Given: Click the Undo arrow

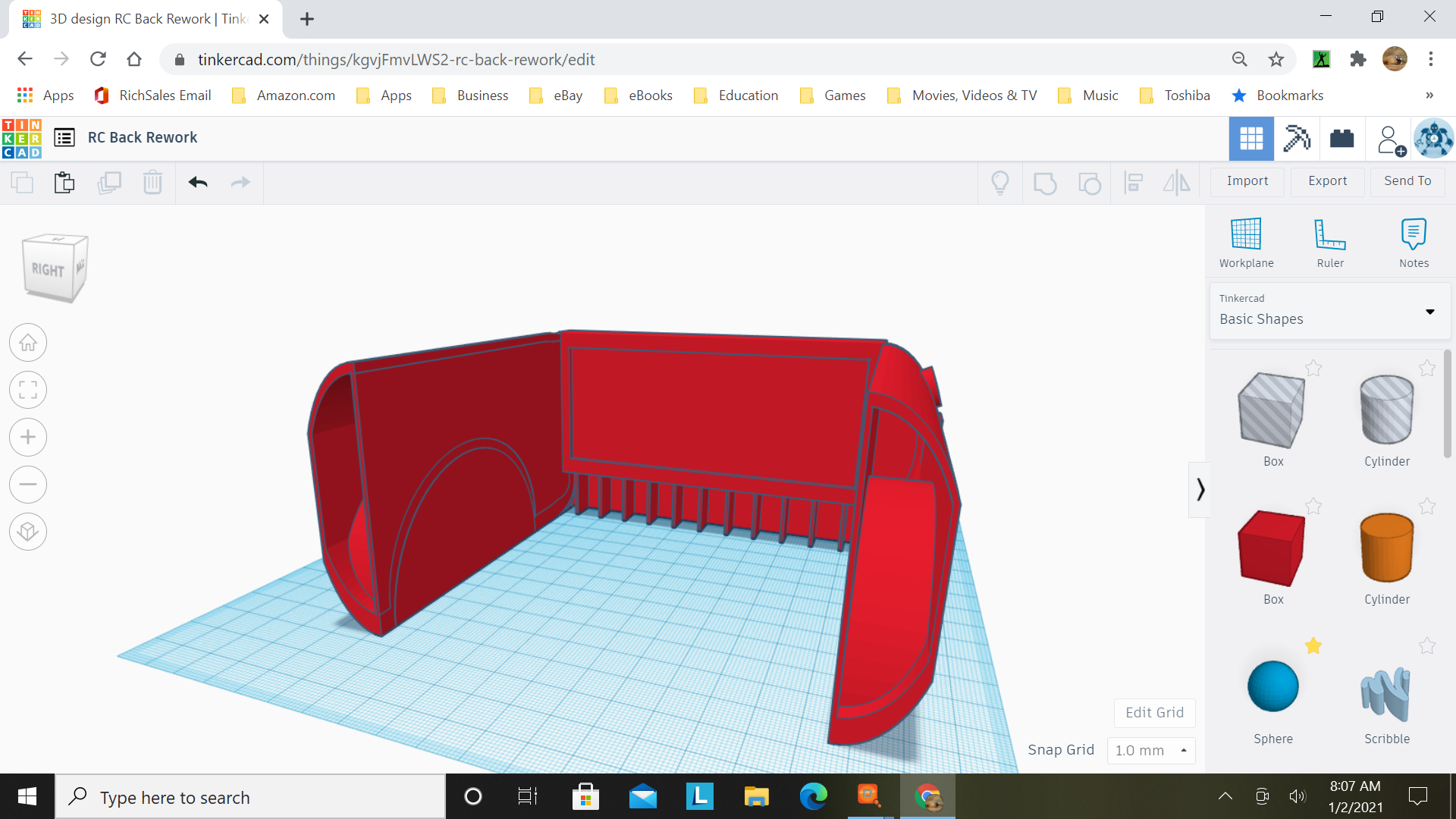Looking at the screenshot, I should tap(198, 182).
